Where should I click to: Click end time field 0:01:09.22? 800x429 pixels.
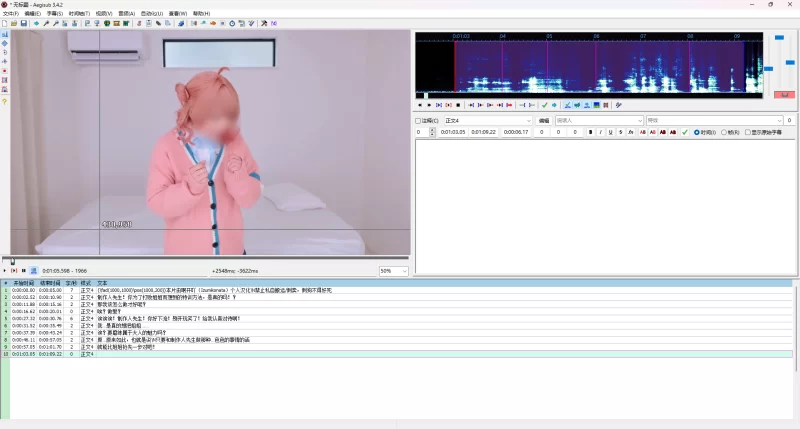pyautogui.click(x=483, y=132)
